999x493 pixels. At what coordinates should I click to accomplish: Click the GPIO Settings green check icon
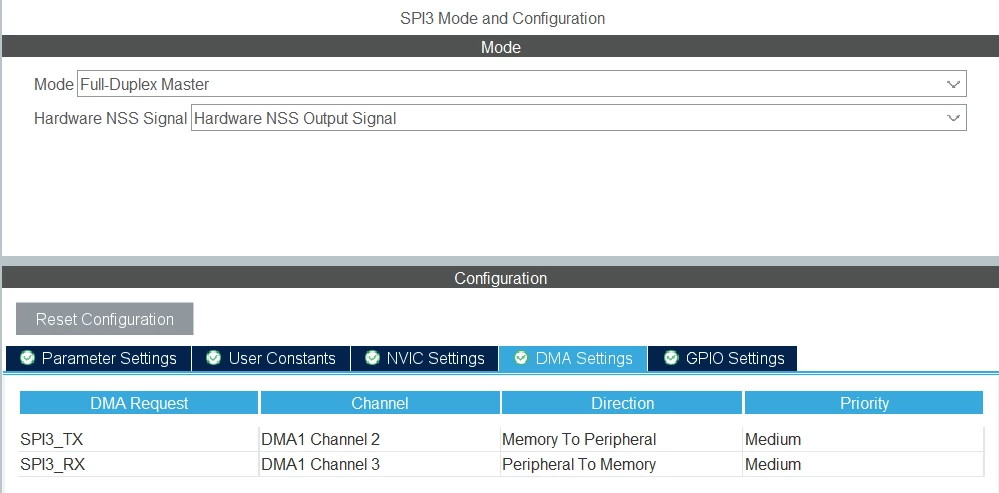671,358
